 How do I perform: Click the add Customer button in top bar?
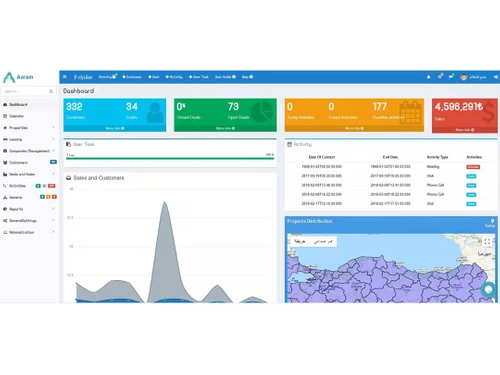[x=132, y=77]
